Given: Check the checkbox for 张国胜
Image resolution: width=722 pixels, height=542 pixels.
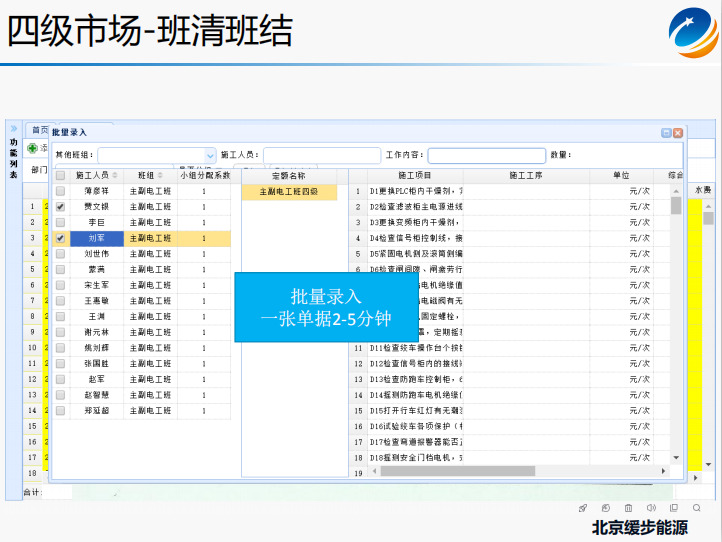Looking at the screenshot, I should coord(60,364).
